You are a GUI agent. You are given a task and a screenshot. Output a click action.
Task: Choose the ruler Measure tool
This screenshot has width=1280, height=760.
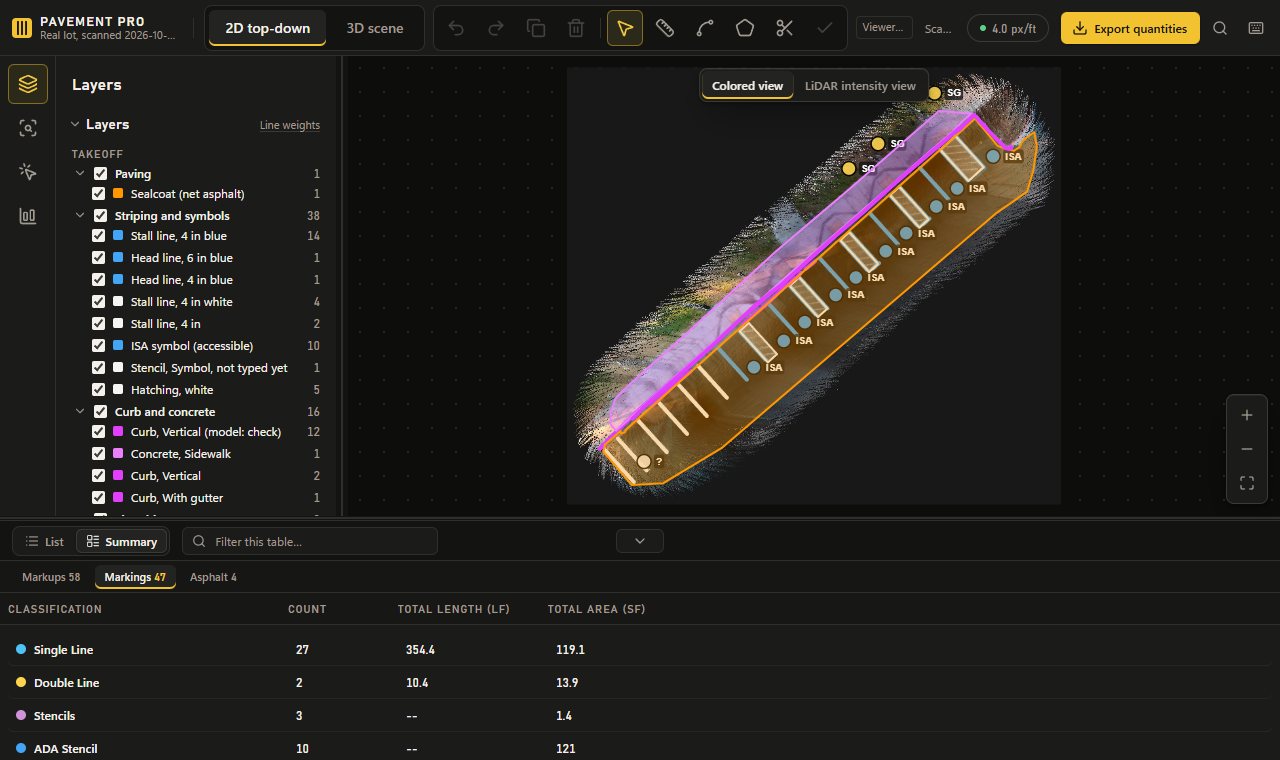[x=665, y=28]
